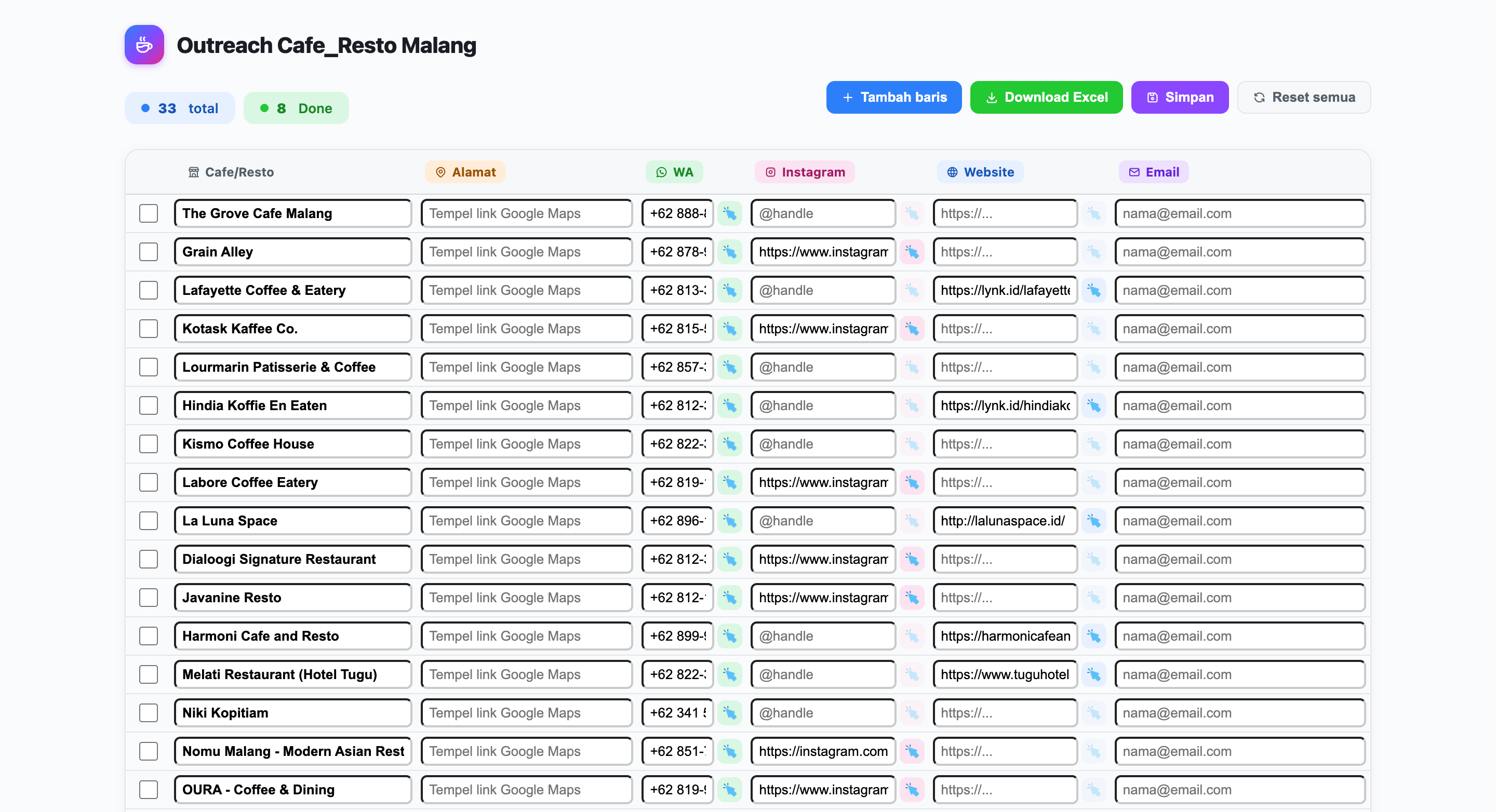Screen dimensions: 1496x812
Task: Click Tambah baris to add a row
Action: pyautogui.click(x=894, y=97)
